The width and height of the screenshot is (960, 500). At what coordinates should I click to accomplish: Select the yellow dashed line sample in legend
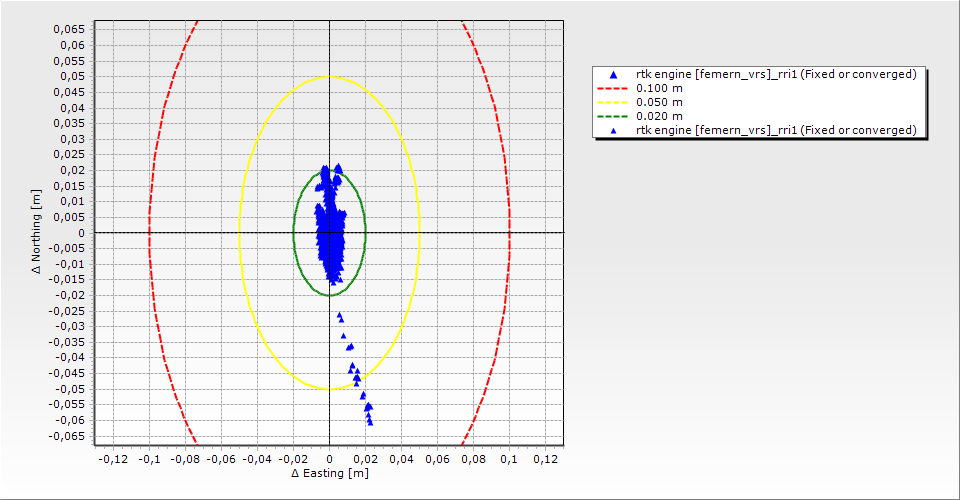pos(613,103)
